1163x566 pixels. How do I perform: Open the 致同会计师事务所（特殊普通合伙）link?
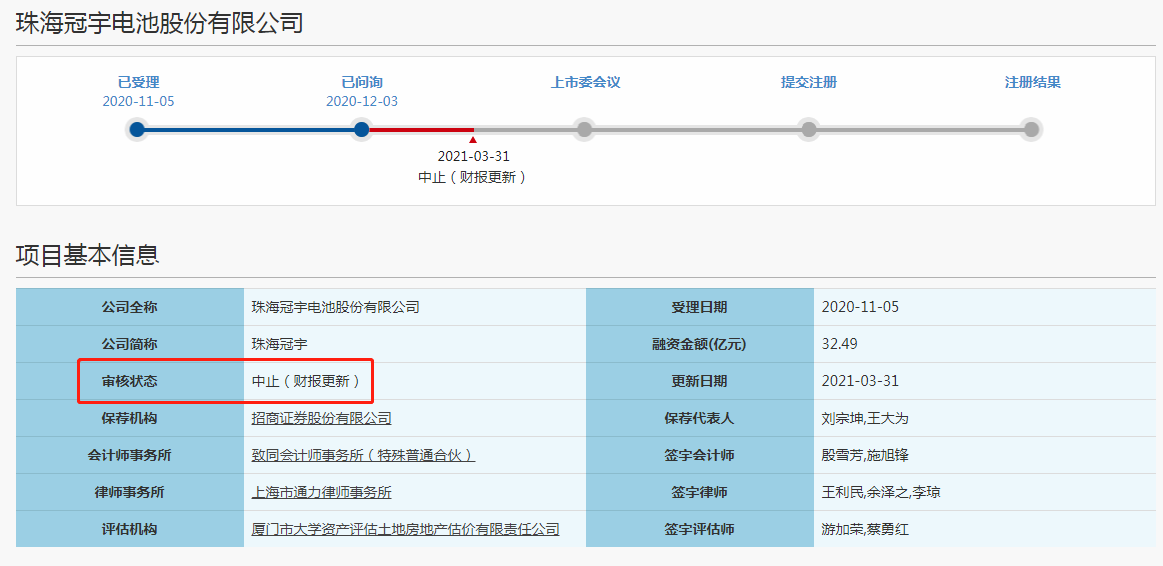click(x=363, y=455)
